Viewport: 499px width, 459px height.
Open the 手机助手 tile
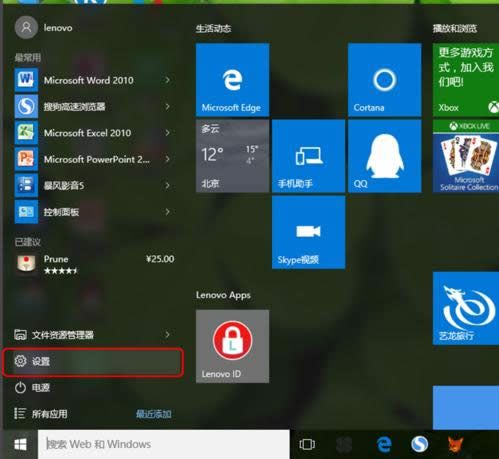click(308, 156)
